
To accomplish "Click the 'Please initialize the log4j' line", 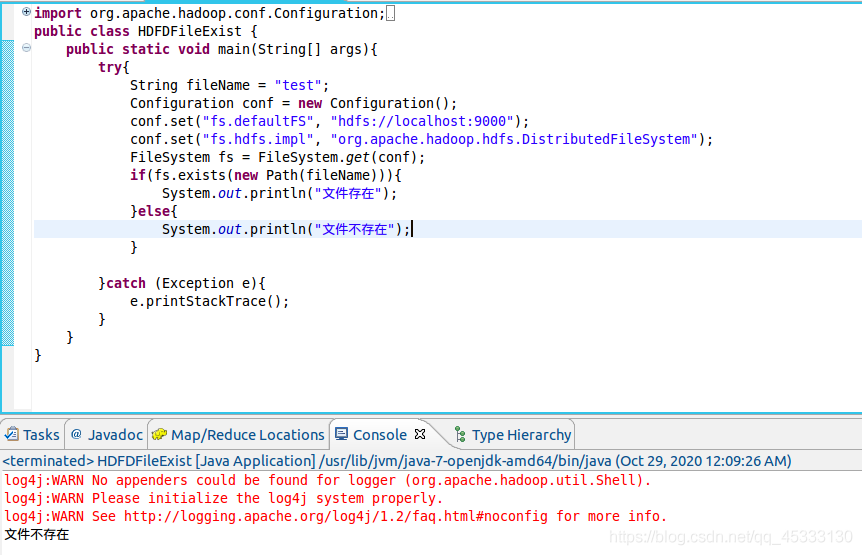I will tap(223, 498).
